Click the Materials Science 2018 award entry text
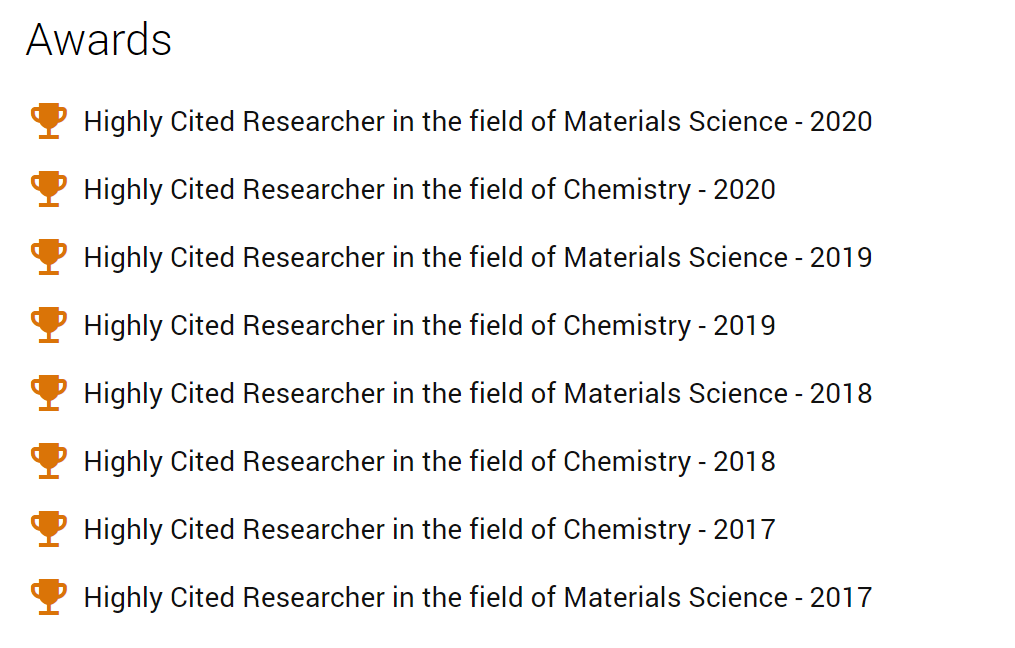 (x=478, y=394)
